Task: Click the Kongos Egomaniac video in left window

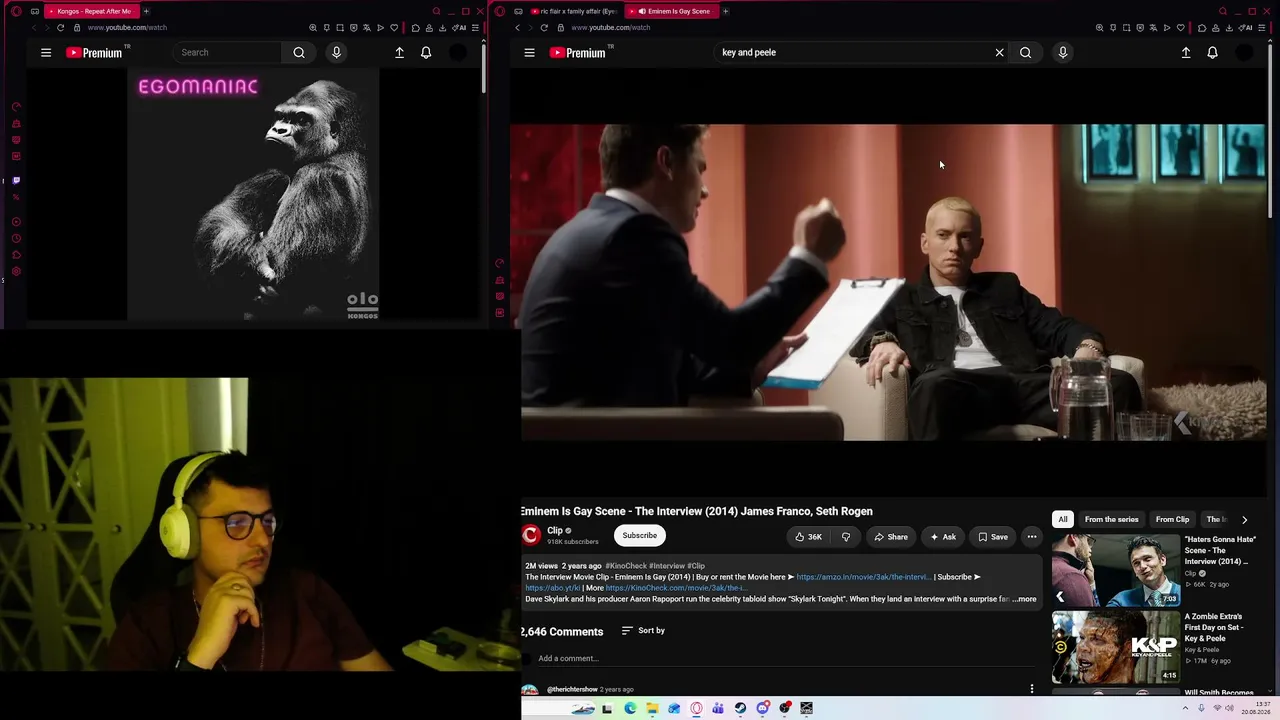Action: click(253, 196)
